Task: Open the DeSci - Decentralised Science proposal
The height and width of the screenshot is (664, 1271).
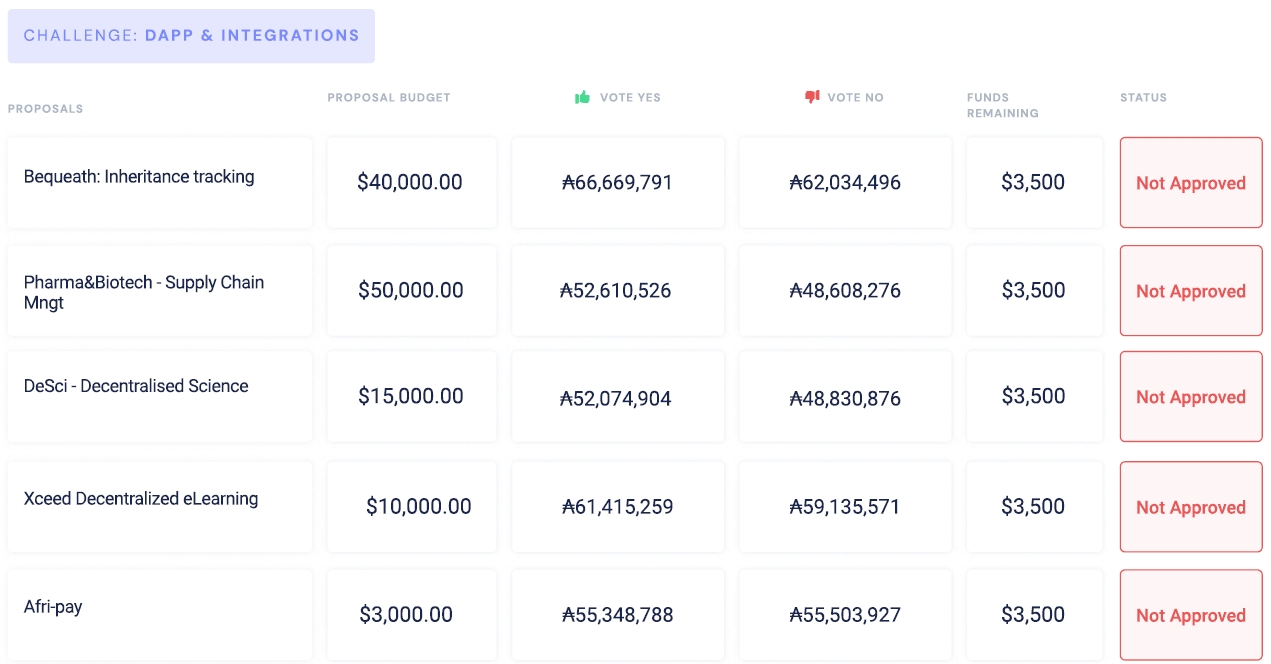Action: click(x=136, y=386)
